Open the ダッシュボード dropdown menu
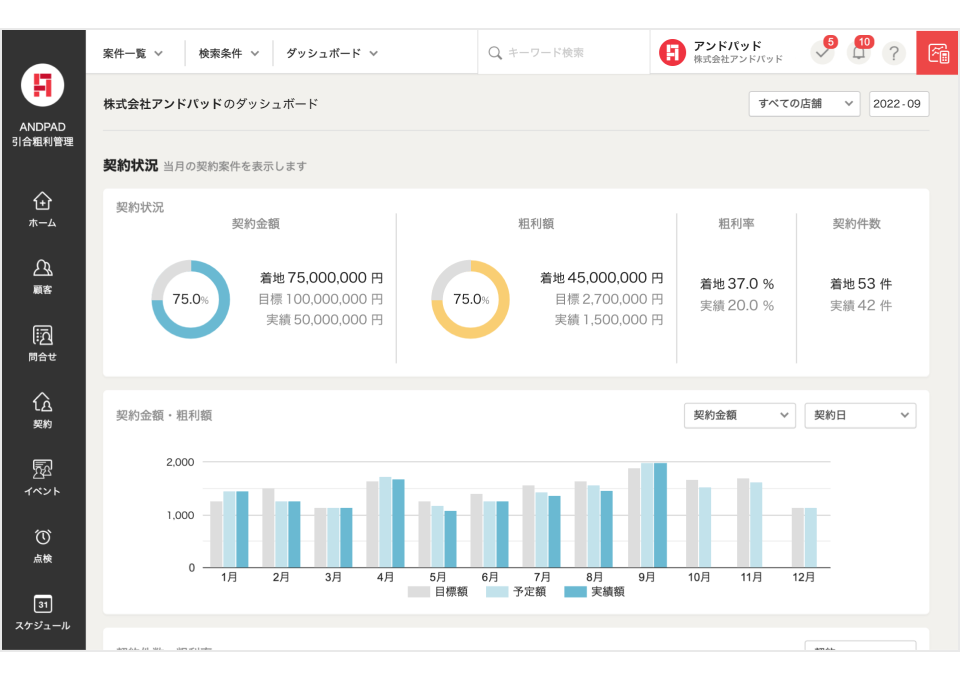This screenshot has height=680, width=960. click(332, 53)
